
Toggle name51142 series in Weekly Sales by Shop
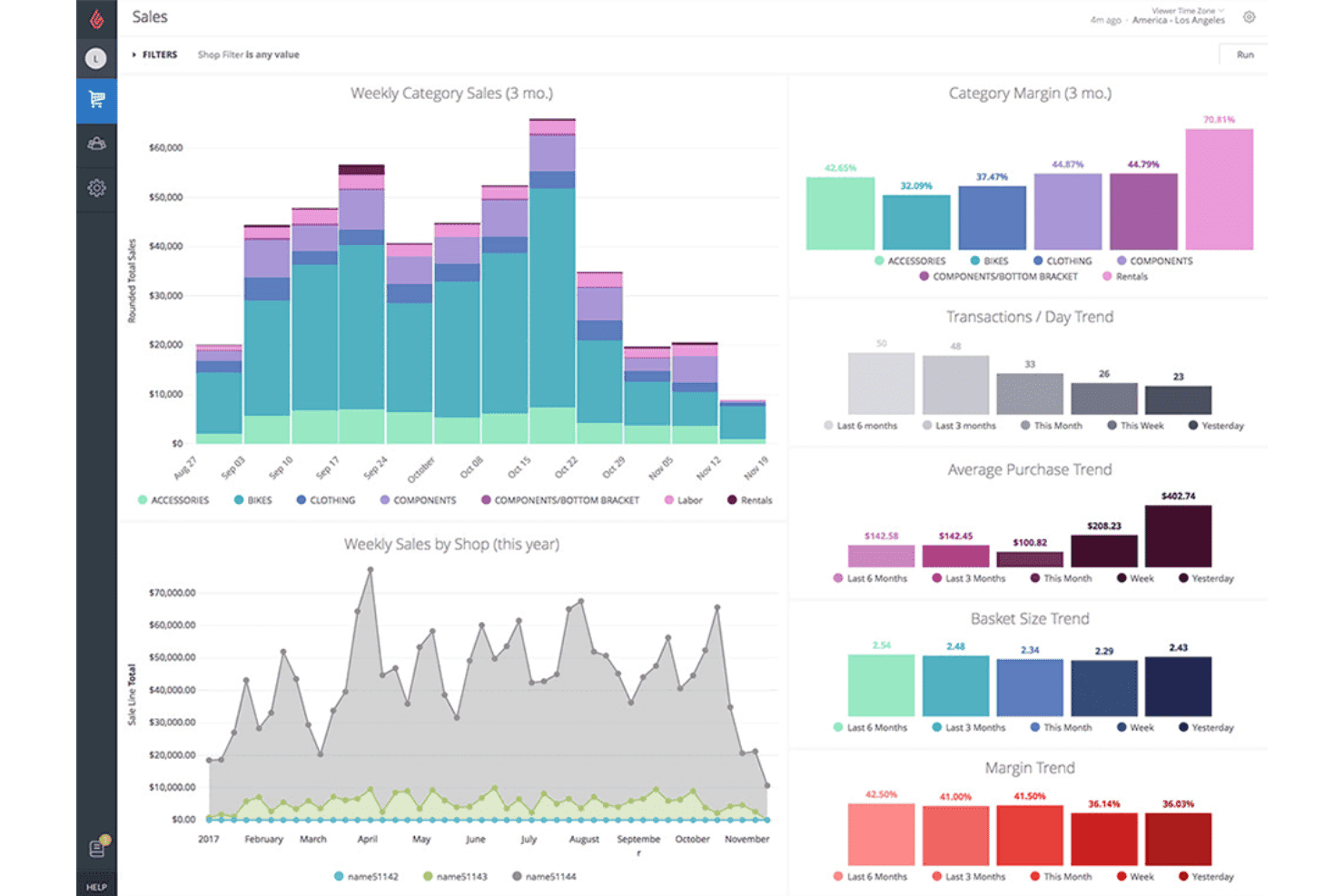pyautogui.click(x=367, y=877)
